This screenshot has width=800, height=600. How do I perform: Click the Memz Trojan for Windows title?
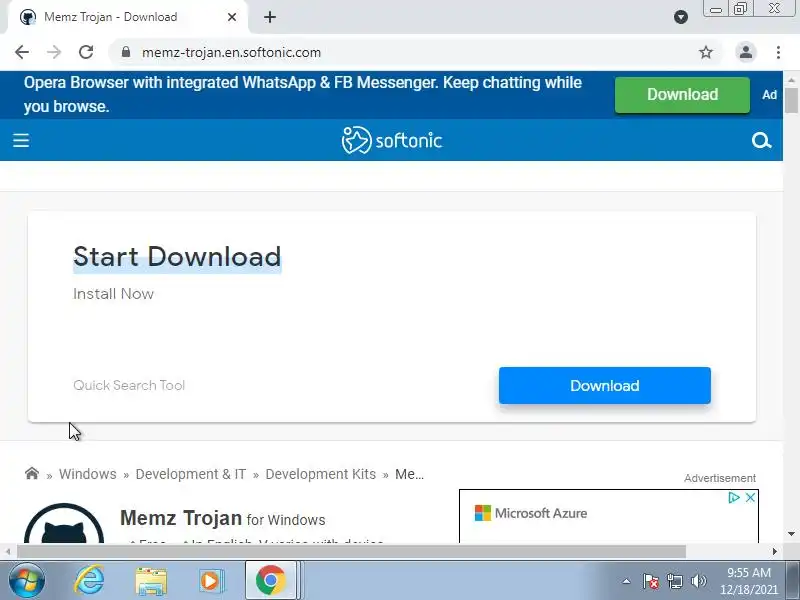(222, 518)
